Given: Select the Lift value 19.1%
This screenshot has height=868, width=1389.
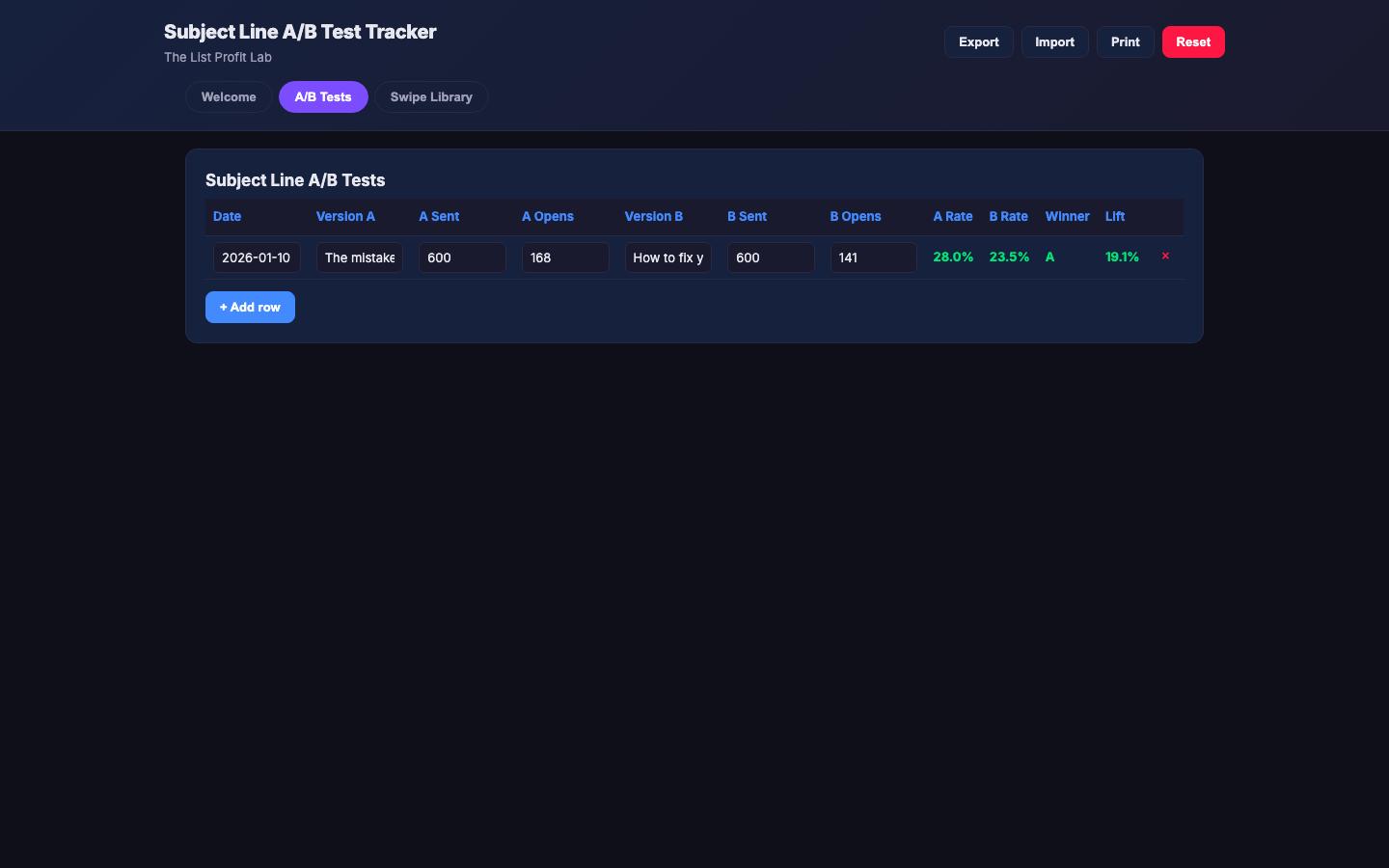Looking at the screenshot, I should coord(1122,258).
